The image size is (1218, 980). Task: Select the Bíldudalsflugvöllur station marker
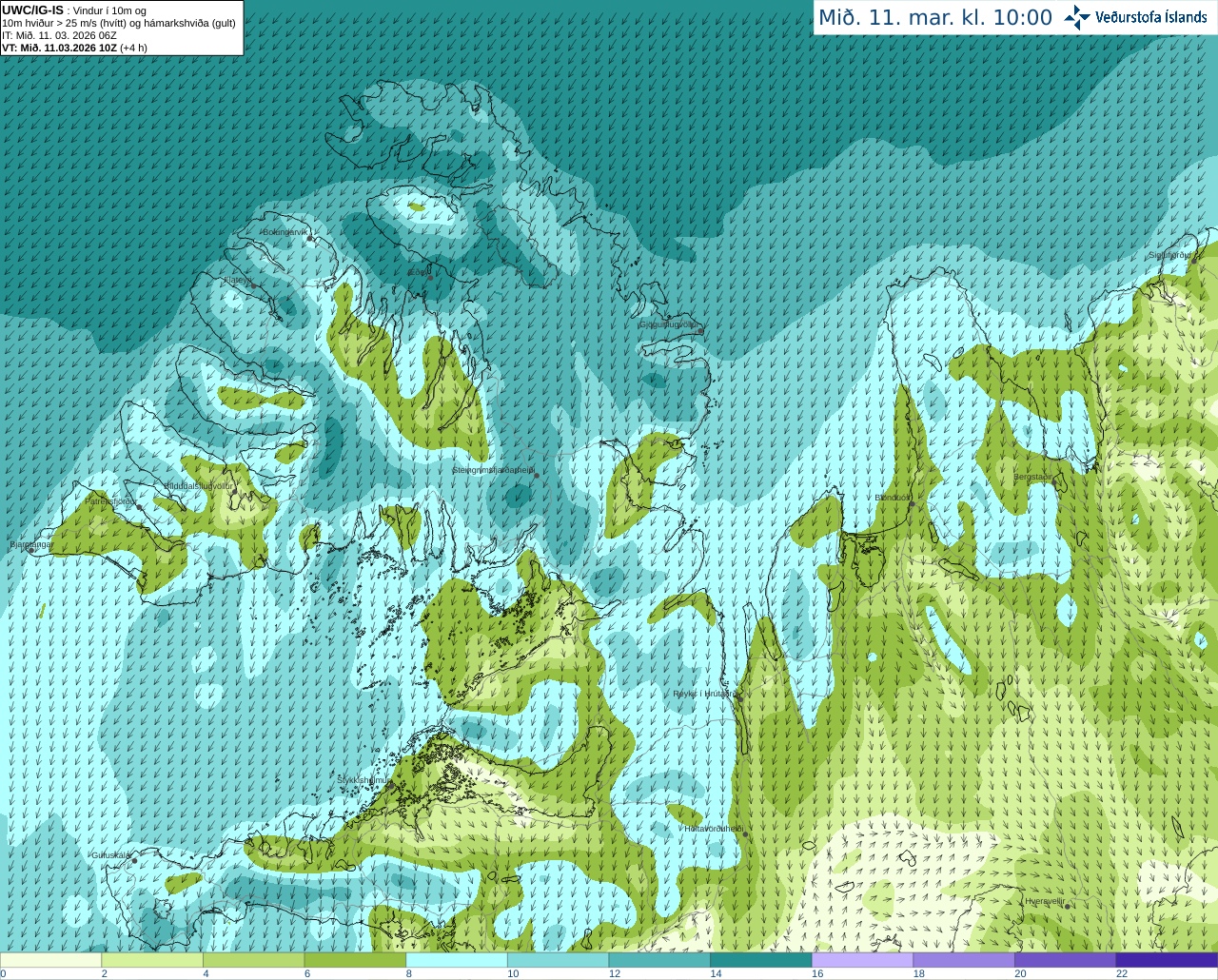(x=236, y=491)
